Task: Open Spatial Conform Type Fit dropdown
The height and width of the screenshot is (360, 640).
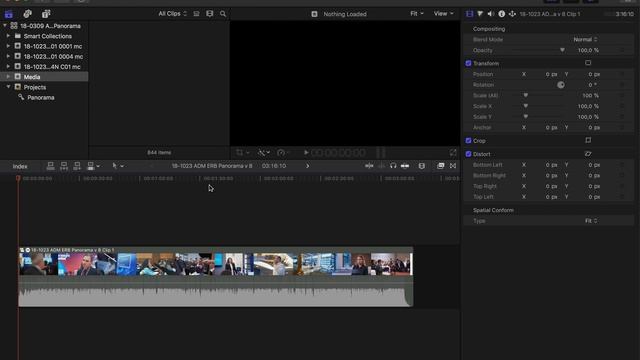Action: (x=591, y=220)
